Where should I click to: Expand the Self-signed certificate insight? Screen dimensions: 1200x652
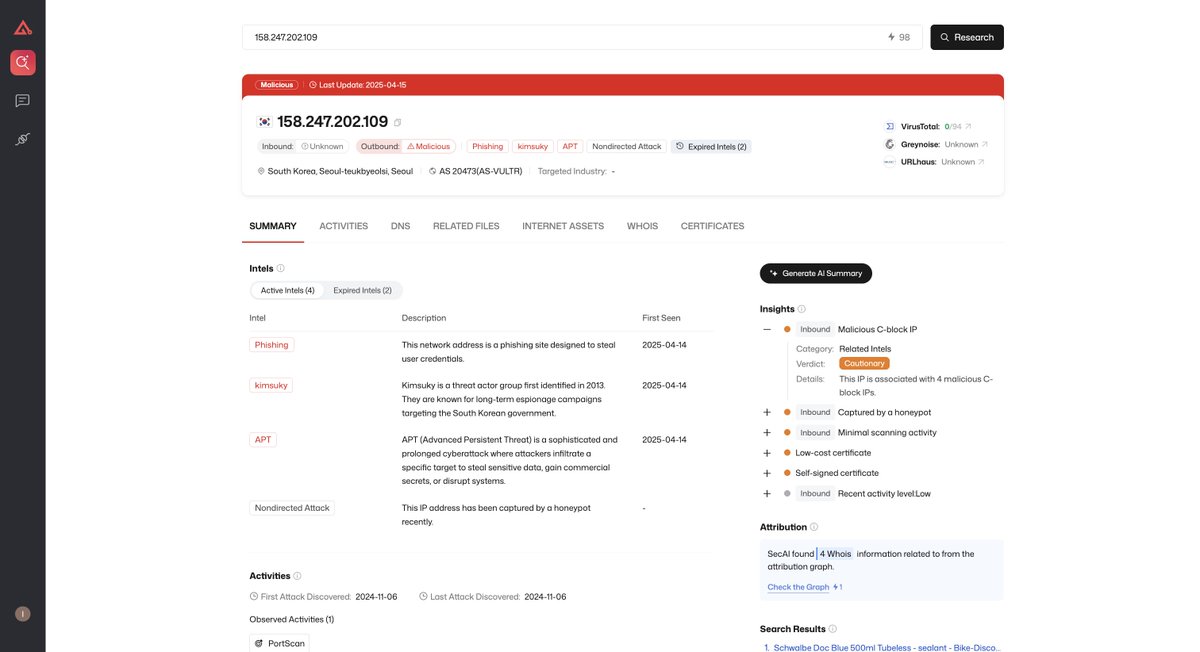[767, 473]
